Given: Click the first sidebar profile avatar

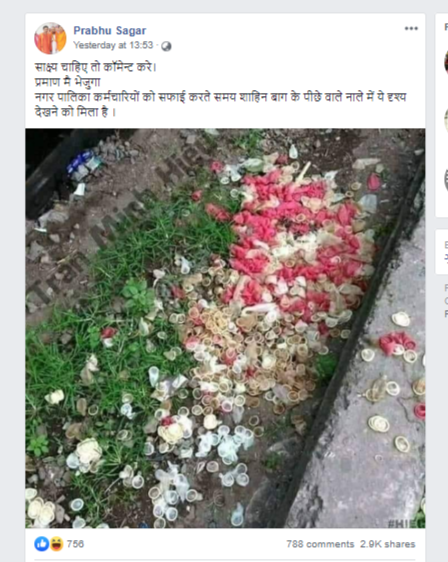Looking at the screenshot, I should [446, 62].
